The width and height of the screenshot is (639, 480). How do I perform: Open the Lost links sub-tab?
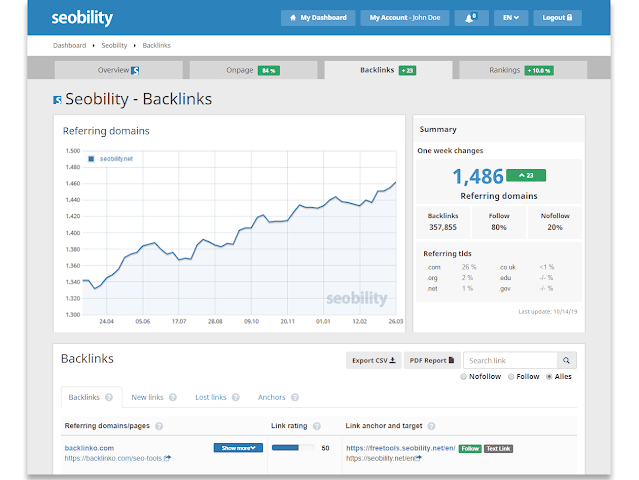[210, 397]
